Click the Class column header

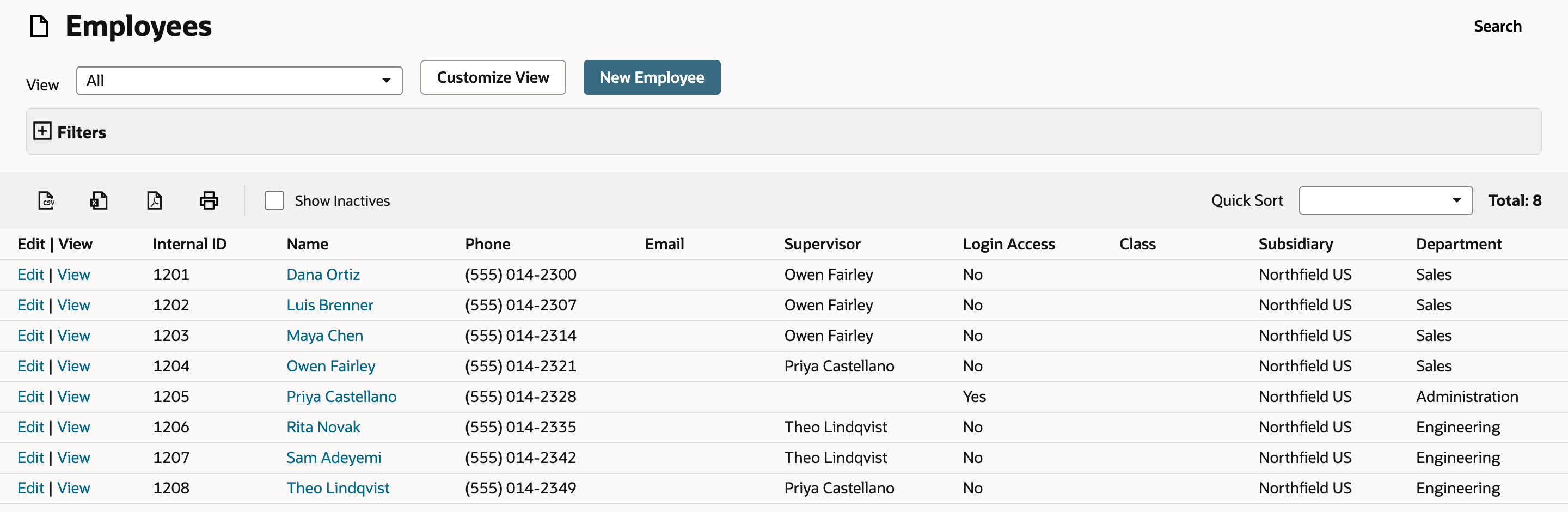[1137, 244]
